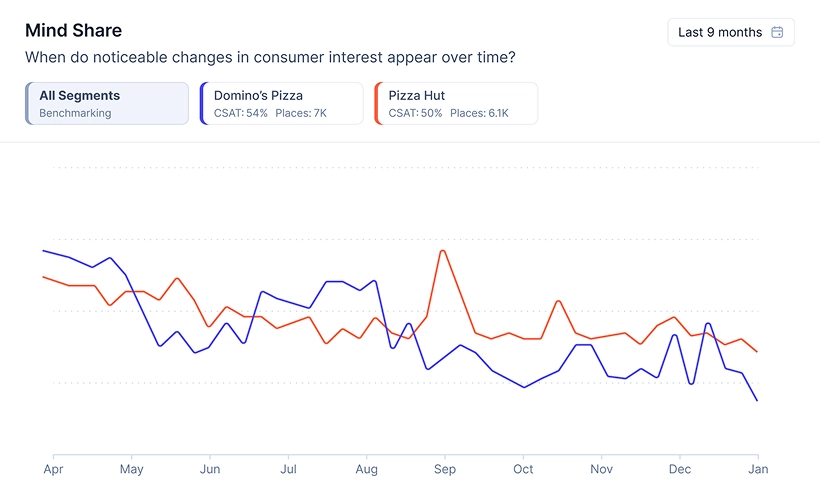Click the Jul label on the x-axis
Screen dimensions: 820x495
pos(288,468)
